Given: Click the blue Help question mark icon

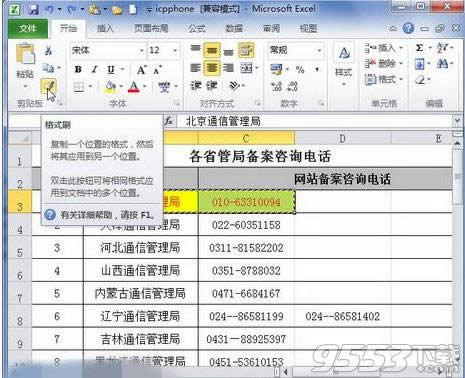Looking at the screenshot, I should pyautogui.click(x=408, y=28).
